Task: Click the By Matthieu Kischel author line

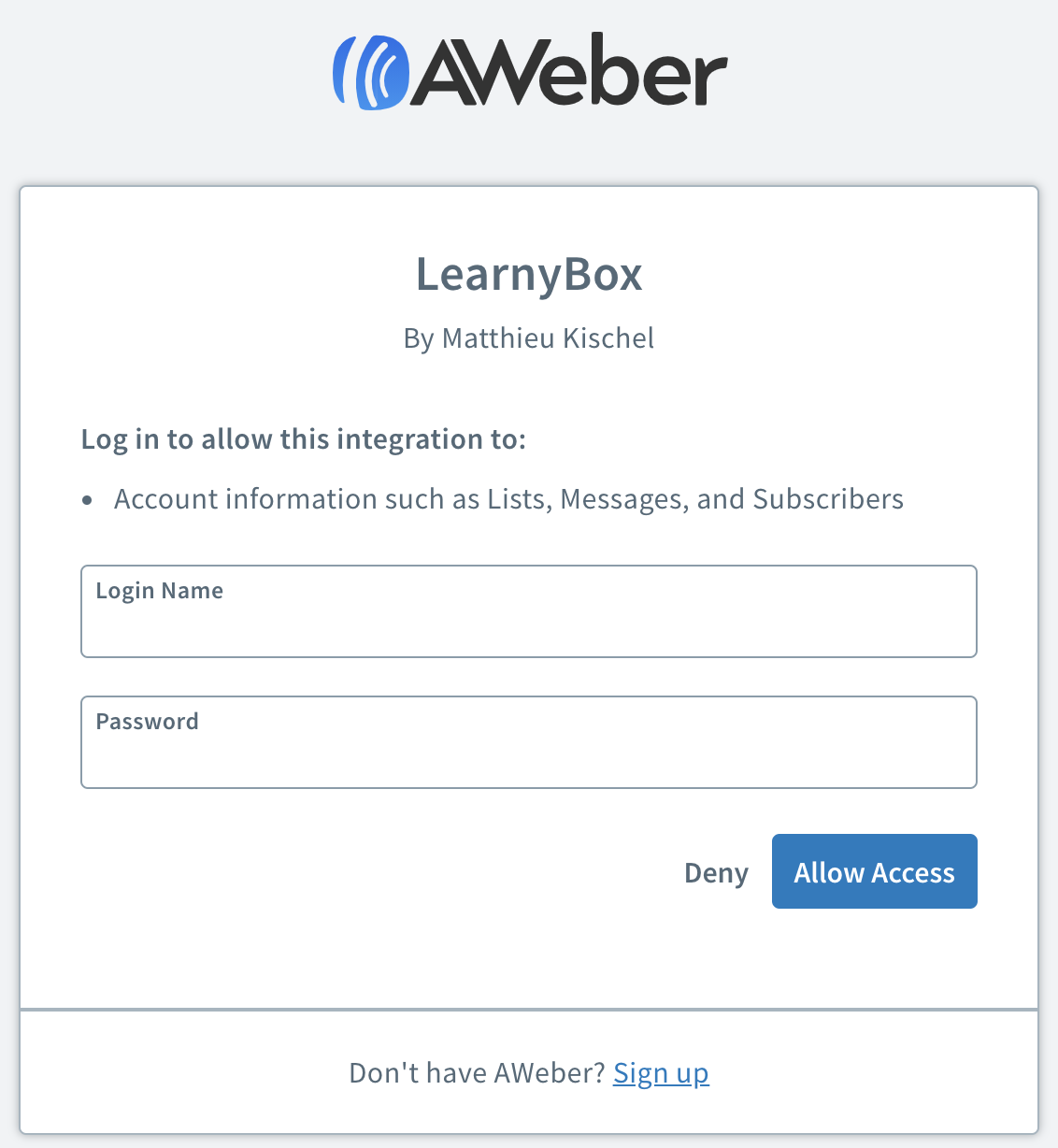Action: pos(529,338)
